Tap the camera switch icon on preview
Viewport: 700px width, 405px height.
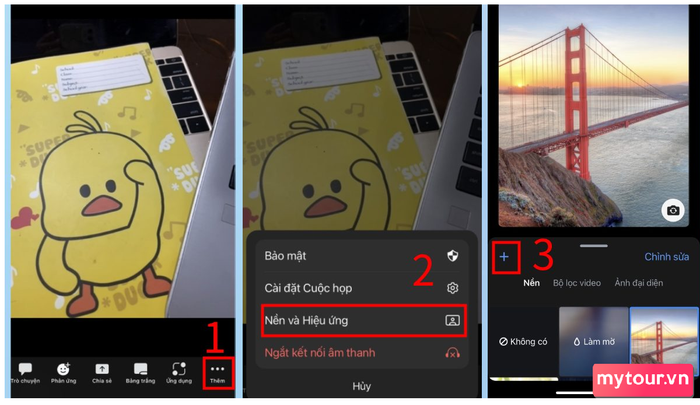tap(673, 210)
